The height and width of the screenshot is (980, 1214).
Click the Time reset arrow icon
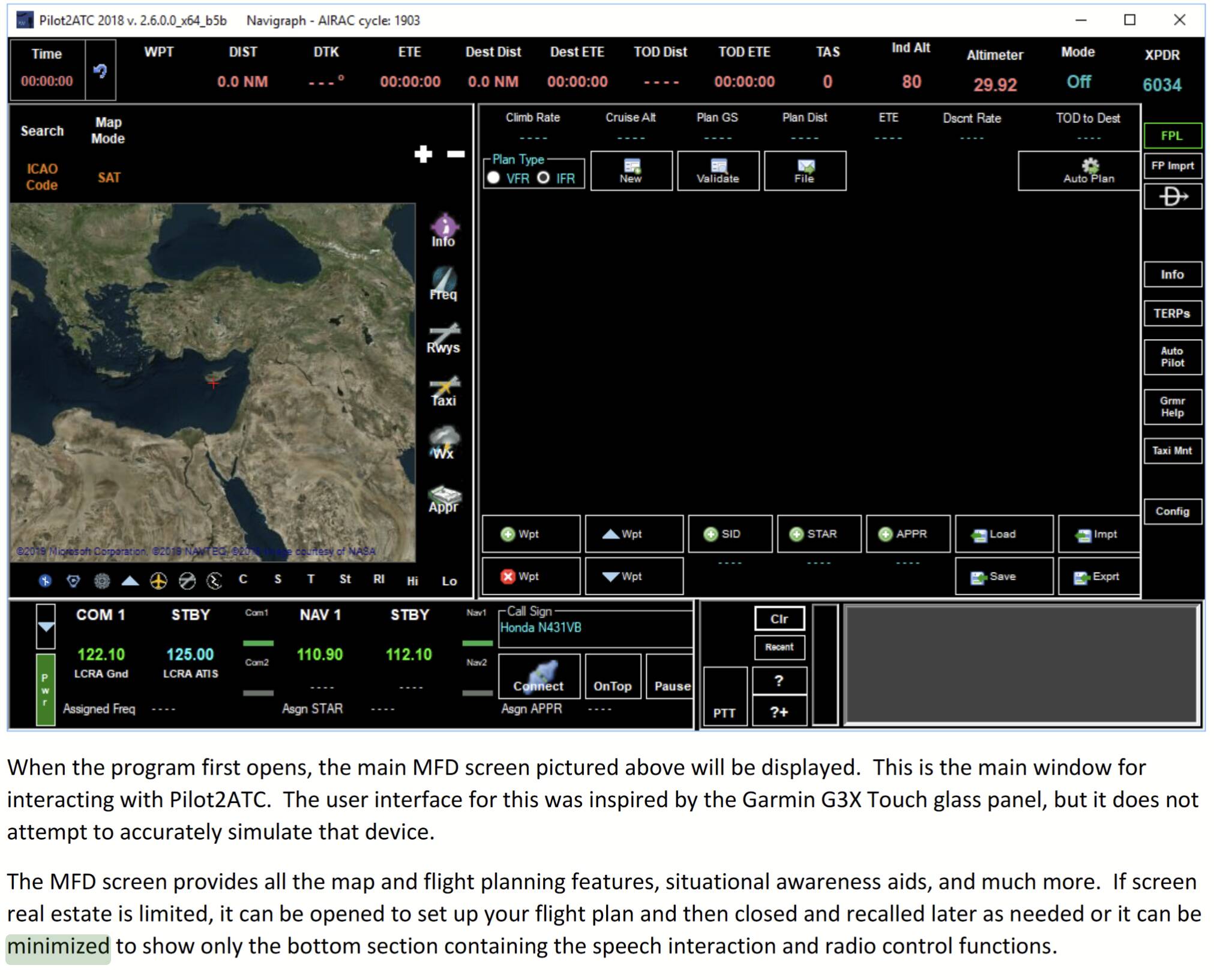click(100, 71)
